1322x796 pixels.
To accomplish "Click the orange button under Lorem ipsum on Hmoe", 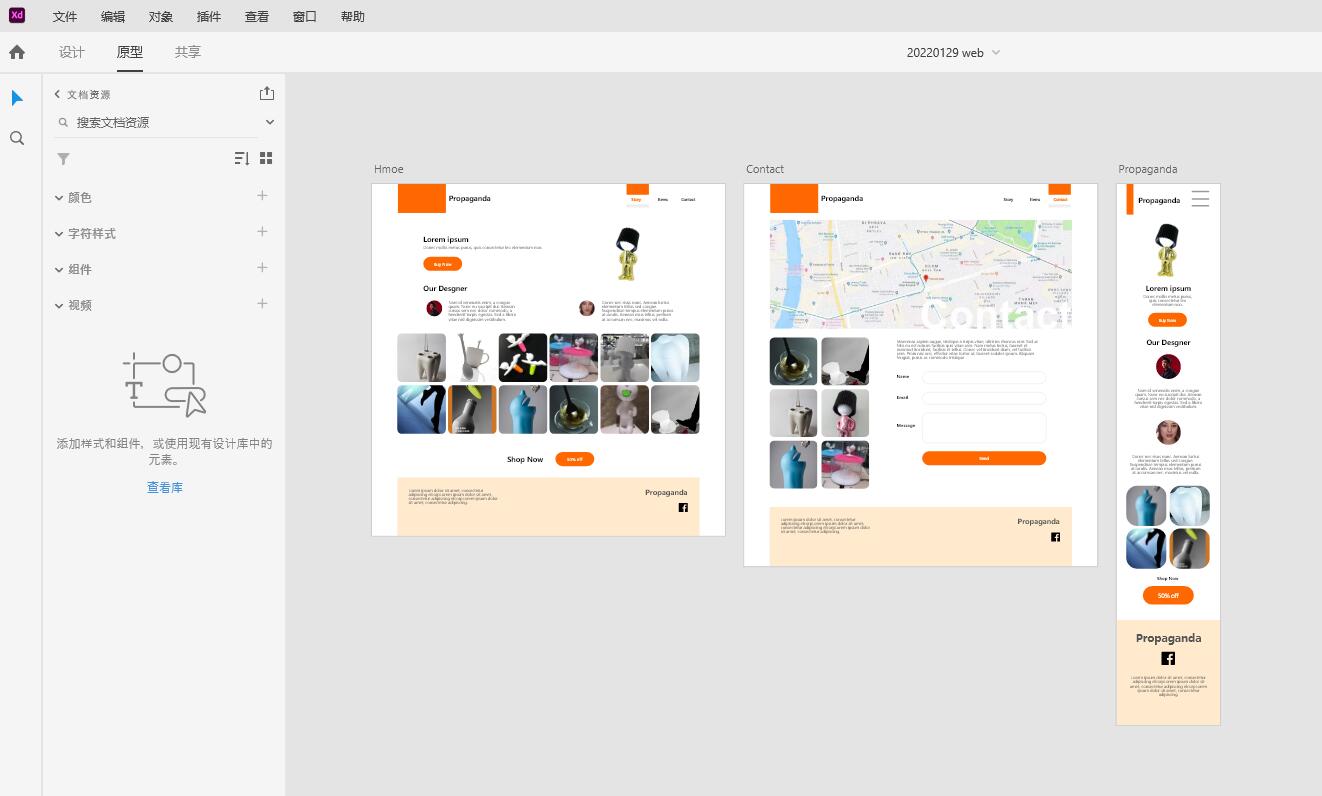I will [442, 264].
